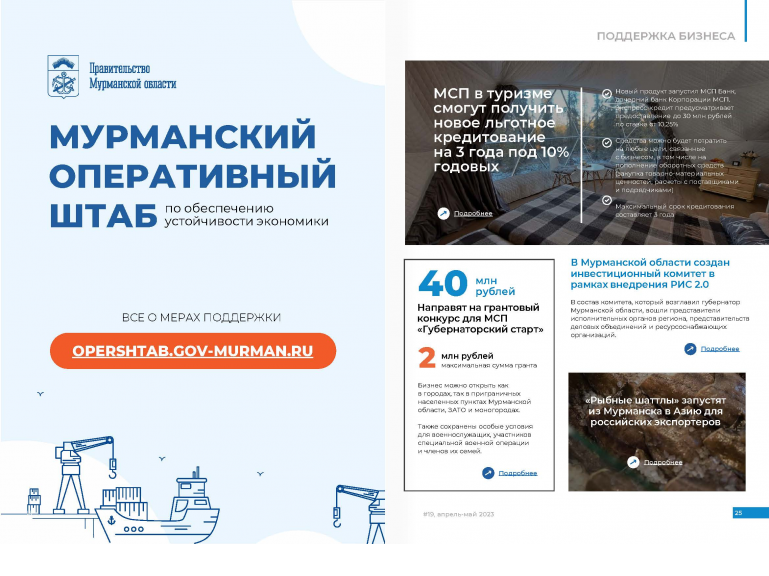The width and height of the screenshot is (769, 576).
Task: Click 'максимальная сумма гранта' caption
Action: pyautogui.click(x=489, y=366)
